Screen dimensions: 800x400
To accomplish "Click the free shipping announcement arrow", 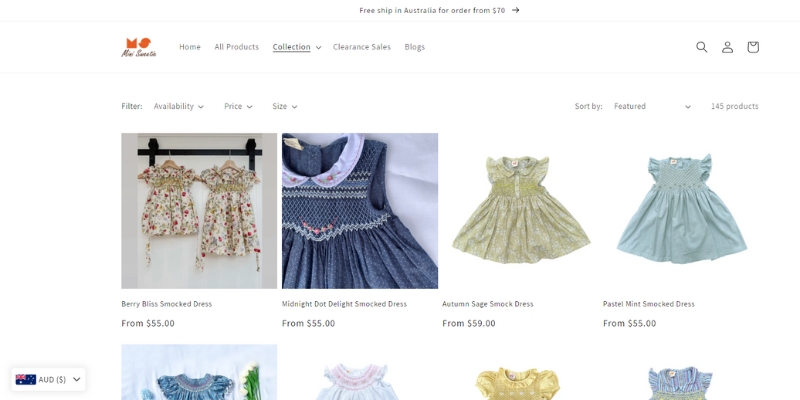I will point(516,10).
